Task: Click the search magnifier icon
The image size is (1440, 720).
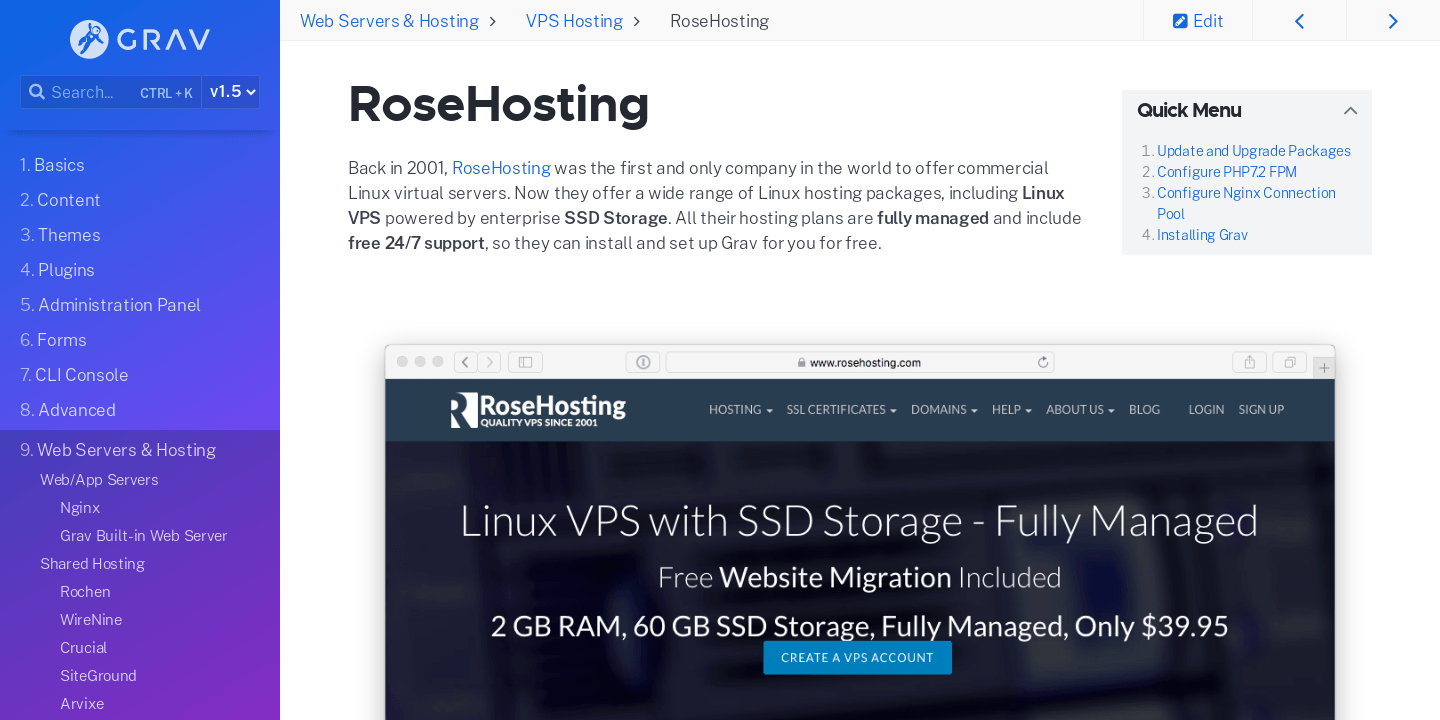Action: [37, 91]
